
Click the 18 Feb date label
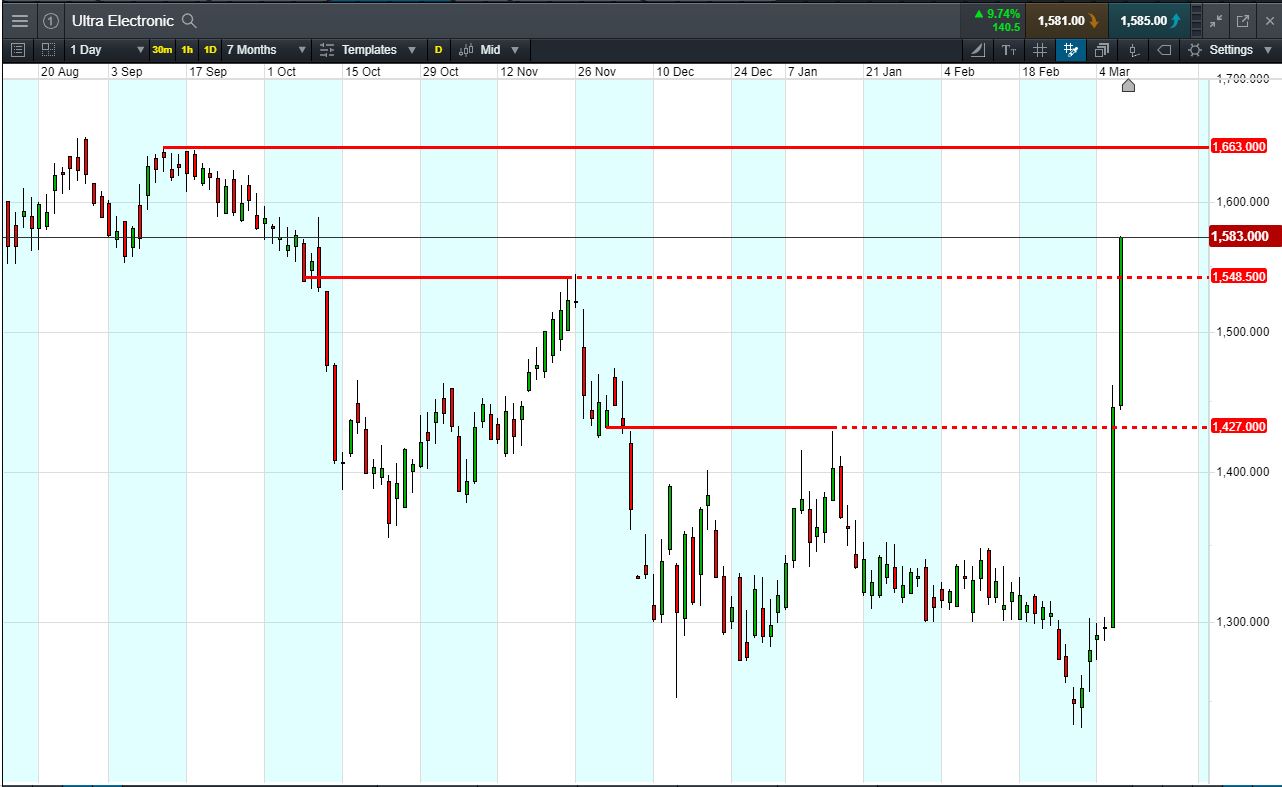pyautogui.click(x=1041, y=72)
